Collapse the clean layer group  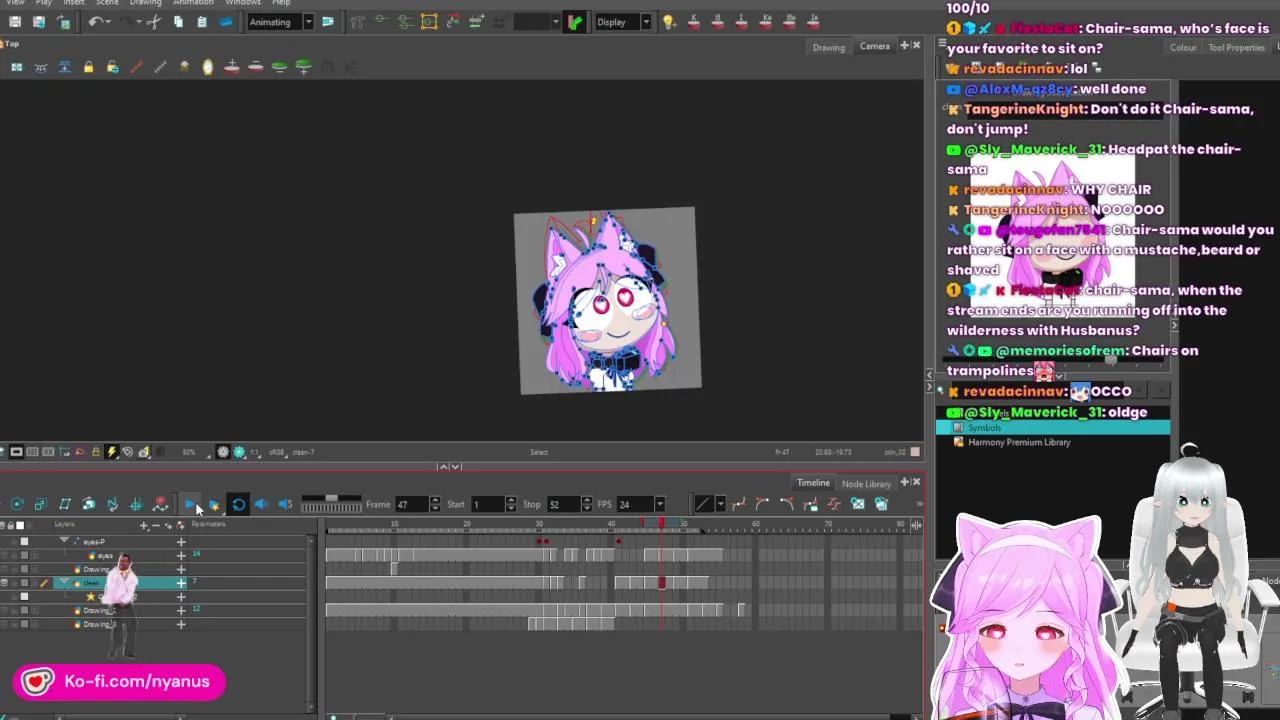[65, 582]
